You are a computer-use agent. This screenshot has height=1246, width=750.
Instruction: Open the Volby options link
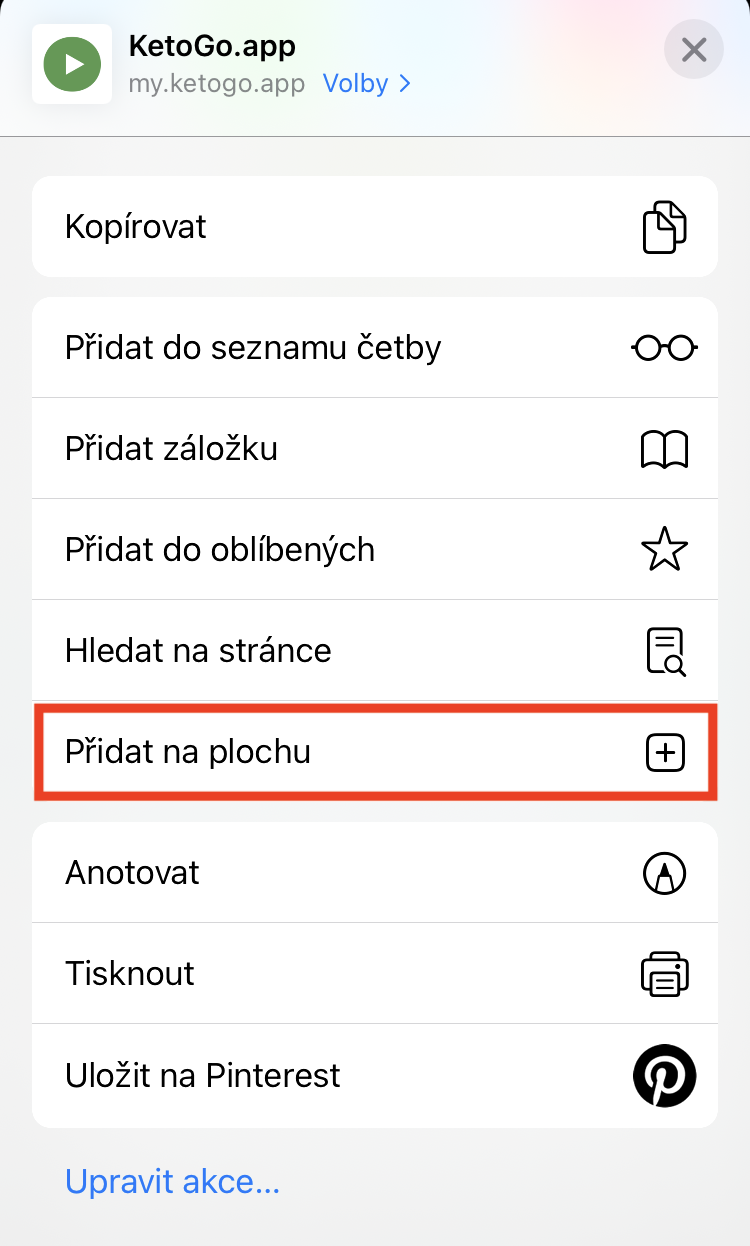[x=355, y=84]
